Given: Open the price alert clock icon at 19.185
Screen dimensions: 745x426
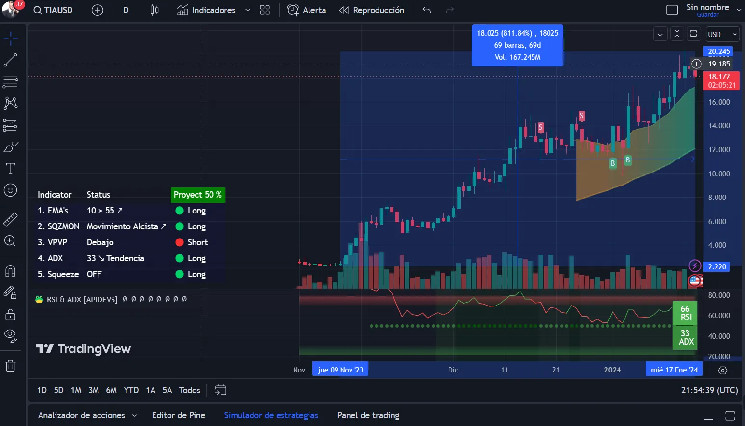Looking at the screenshot, I should tap(696, 64).
